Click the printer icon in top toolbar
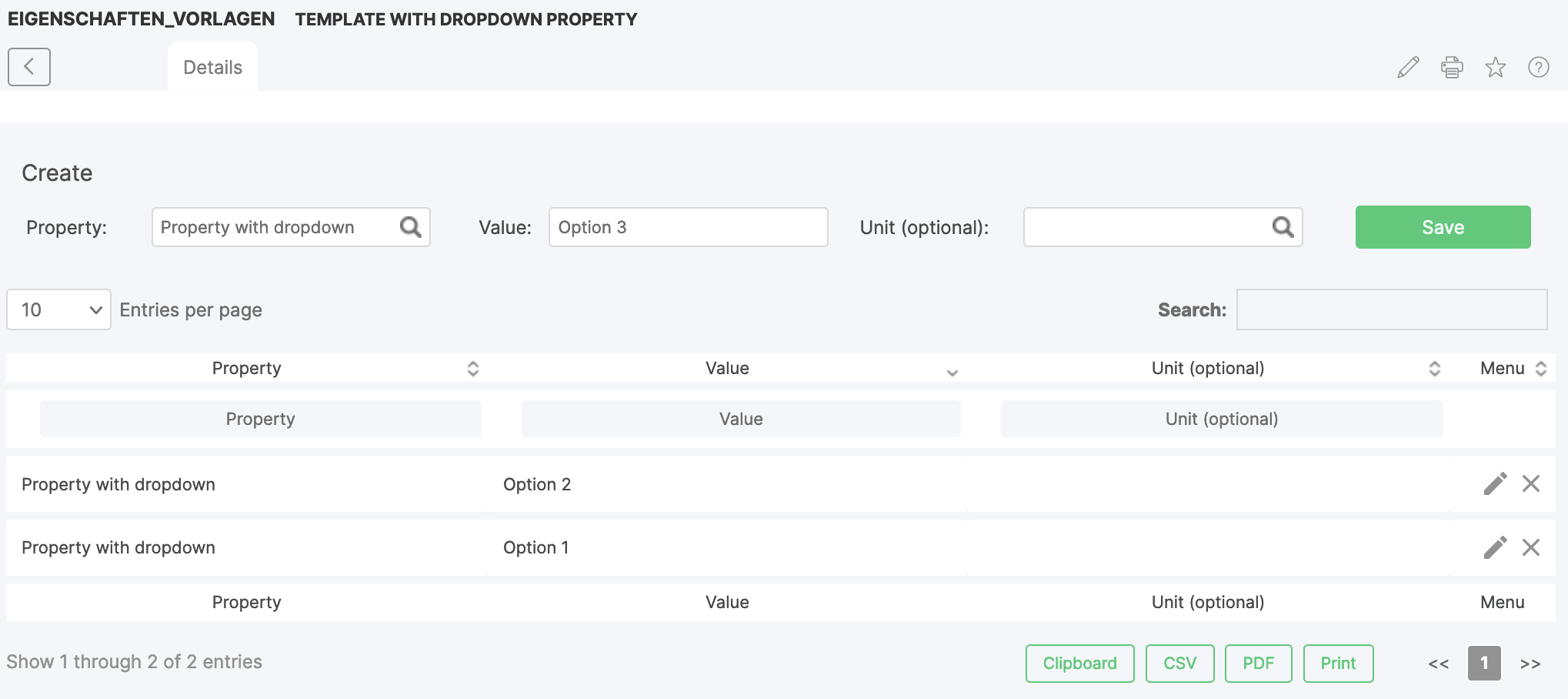The height and width of the screenshot is (699, 1568). tap(1452, 68)
